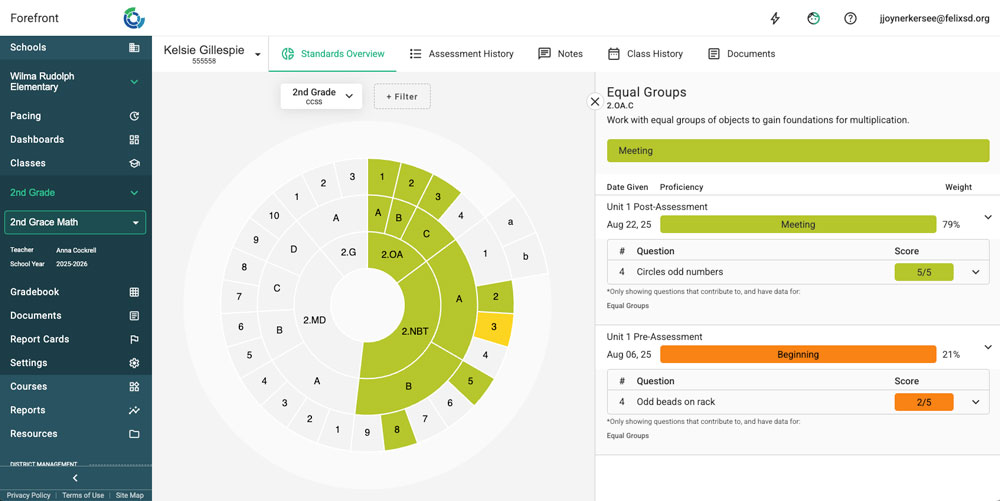This screenshot has width=1000, height=501.
Task: Click the Dashboards icon in sidebar
Action: (134, 140)
